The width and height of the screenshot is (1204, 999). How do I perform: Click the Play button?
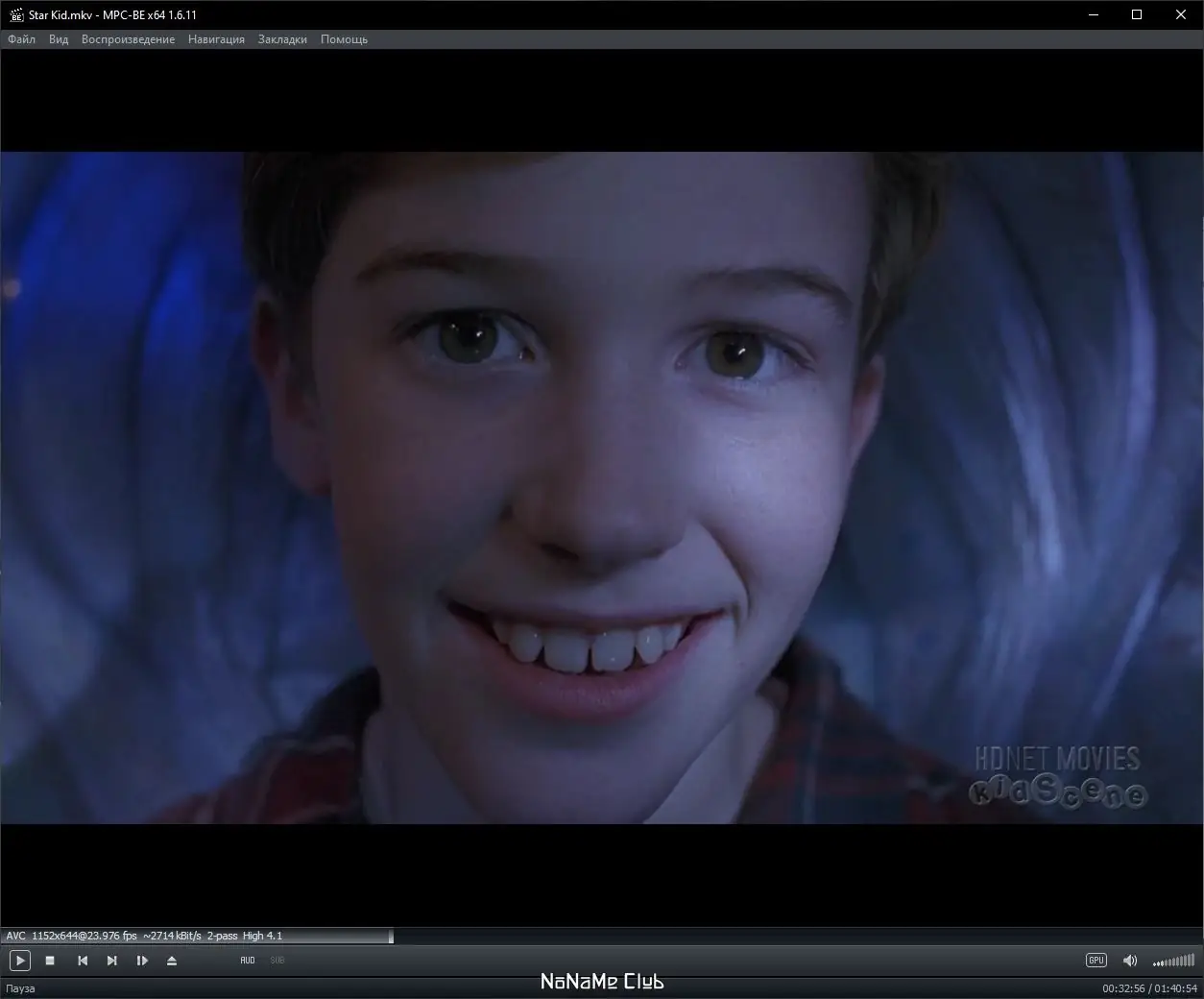19,960
